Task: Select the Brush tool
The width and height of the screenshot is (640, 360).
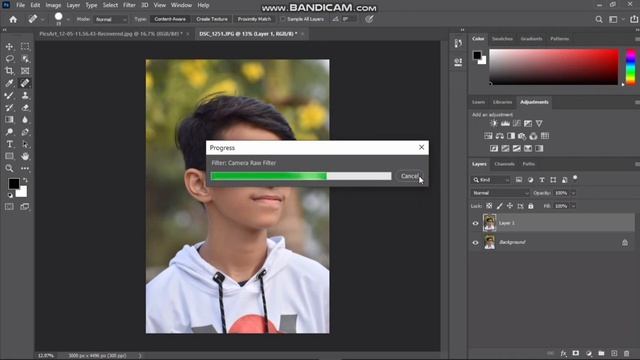Action: (9, 96)
